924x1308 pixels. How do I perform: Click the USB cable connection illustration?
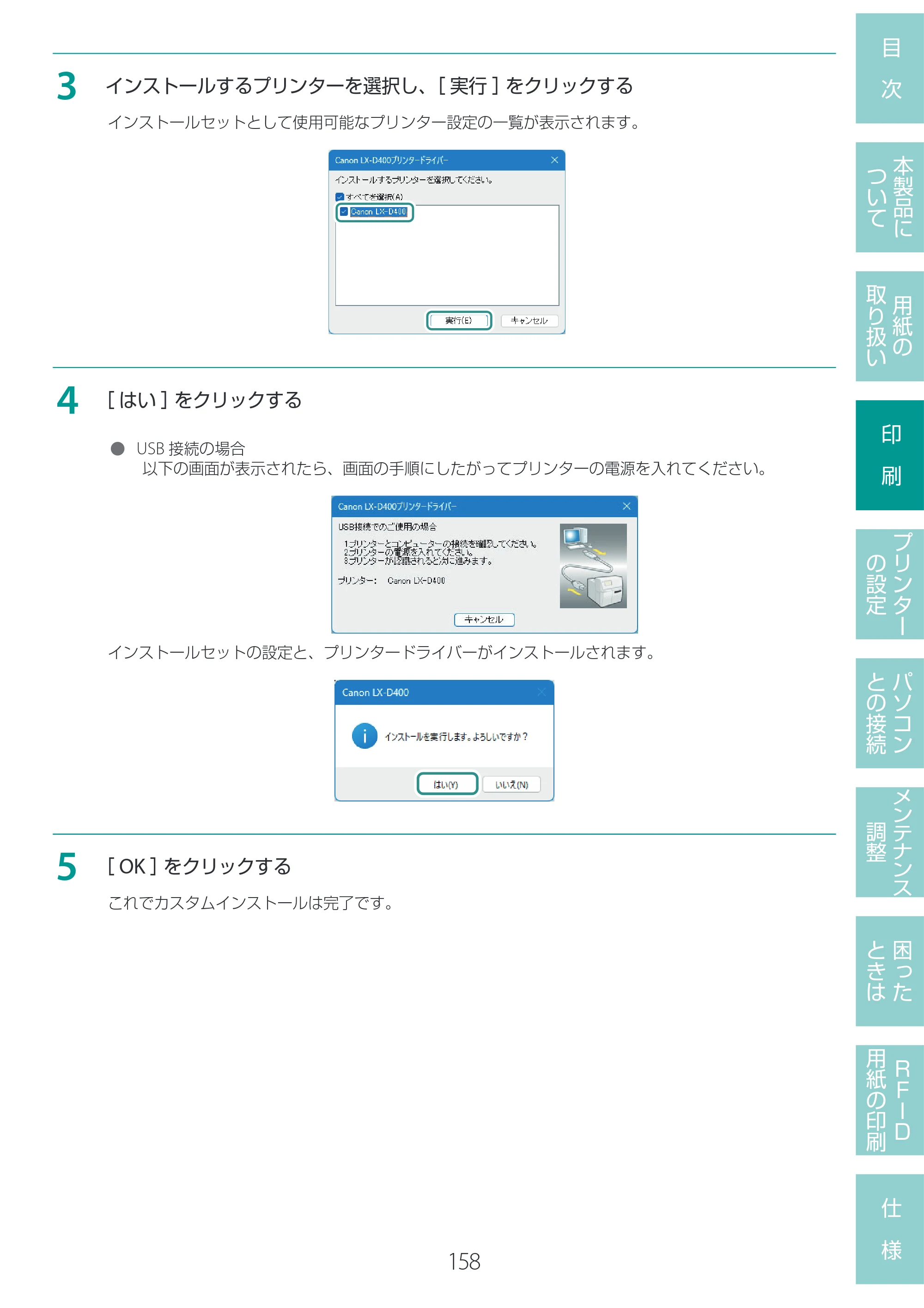(593, 566)
